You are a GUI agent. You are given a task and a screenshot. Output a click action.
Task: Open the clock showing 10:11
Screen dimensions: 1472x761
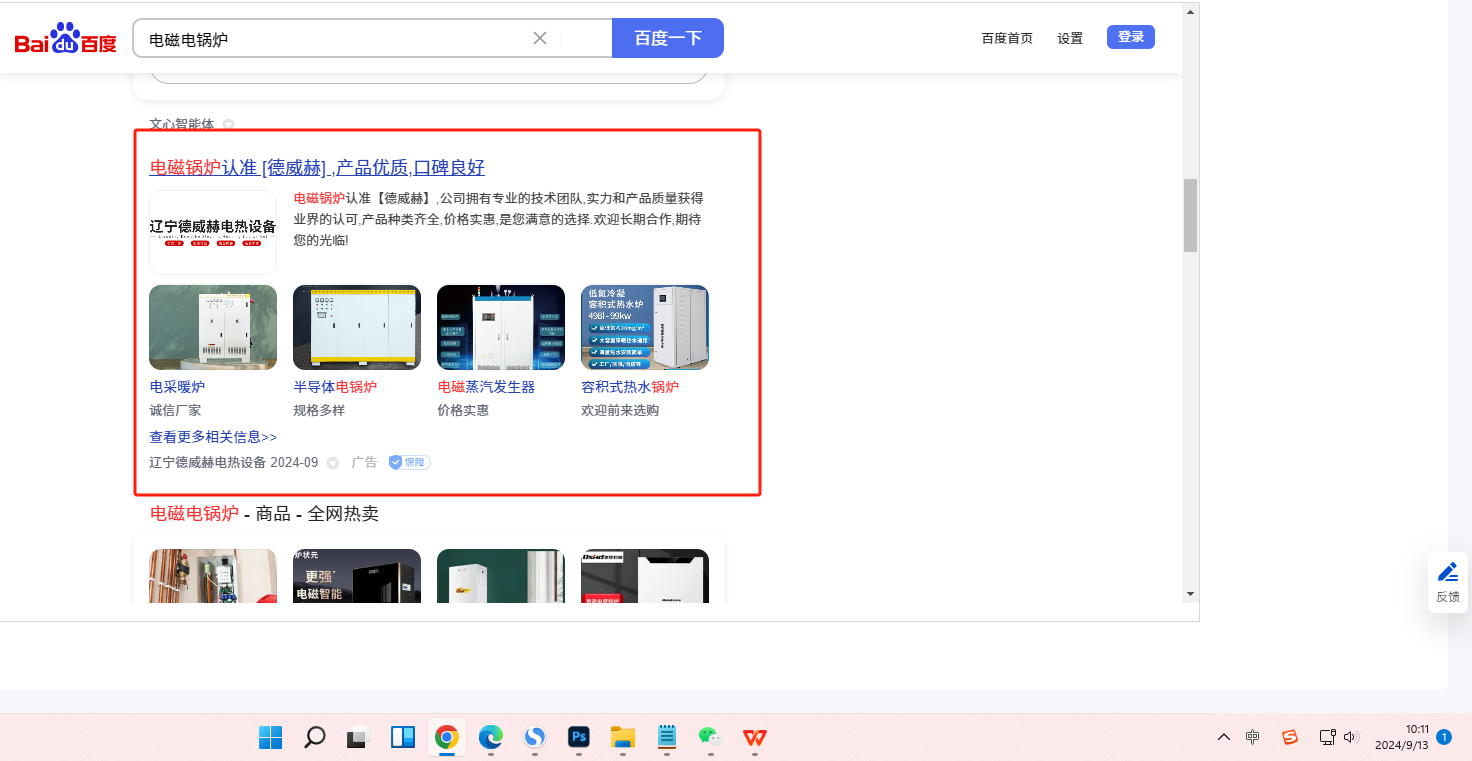coord(1401,737)
